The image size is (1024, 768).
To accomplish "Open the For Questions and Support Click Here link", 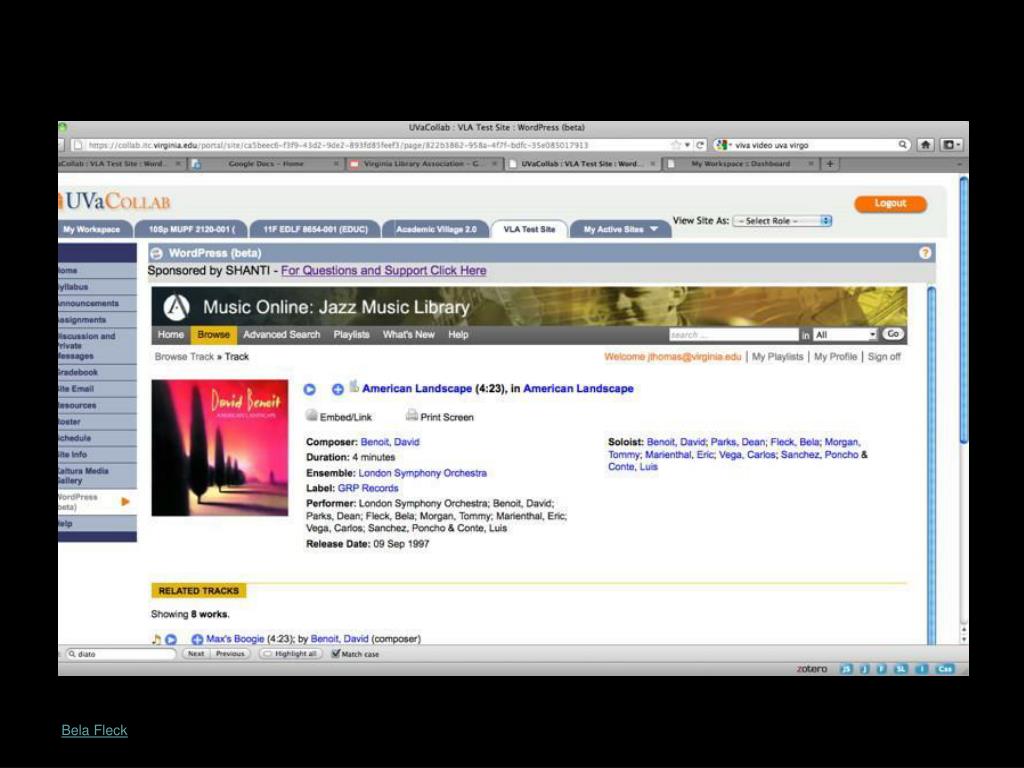I will click(x=383, y=270).
